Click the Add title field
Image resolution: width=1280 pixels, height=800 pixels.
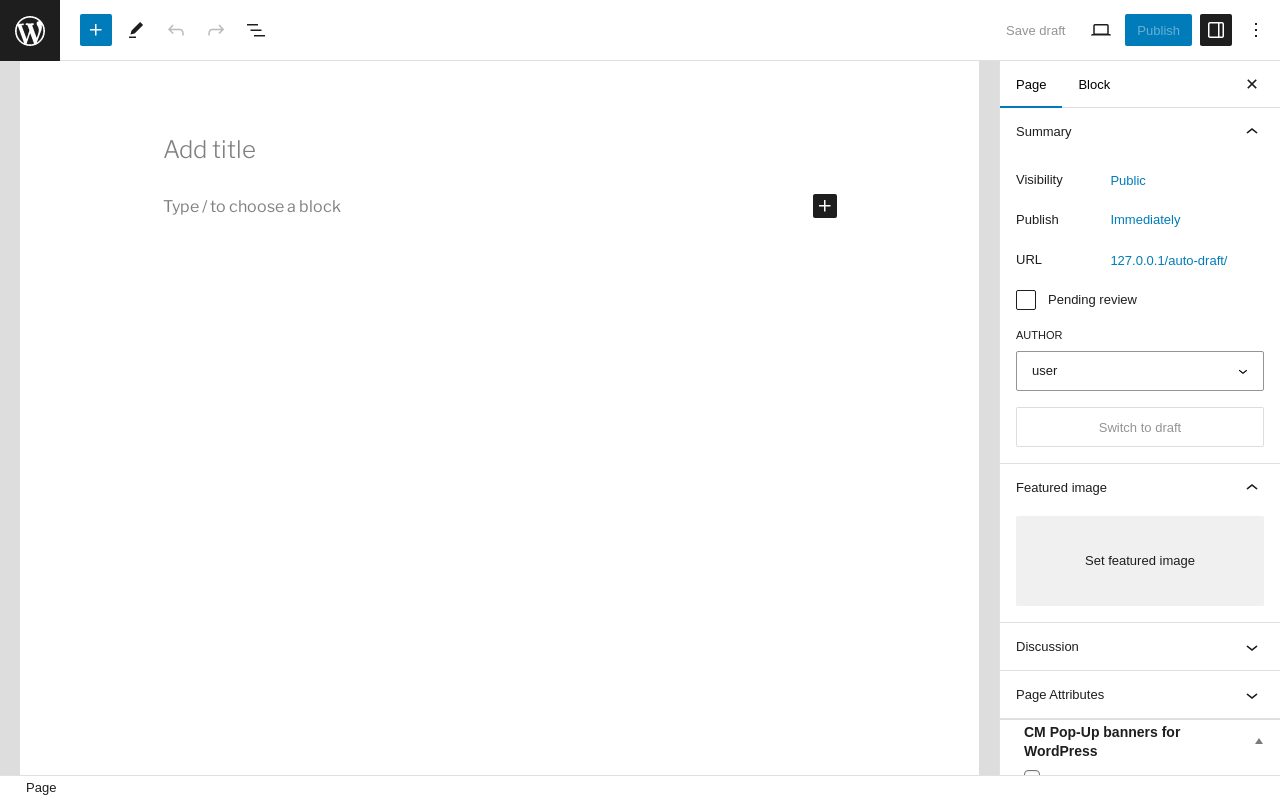(x=500, y=150)
